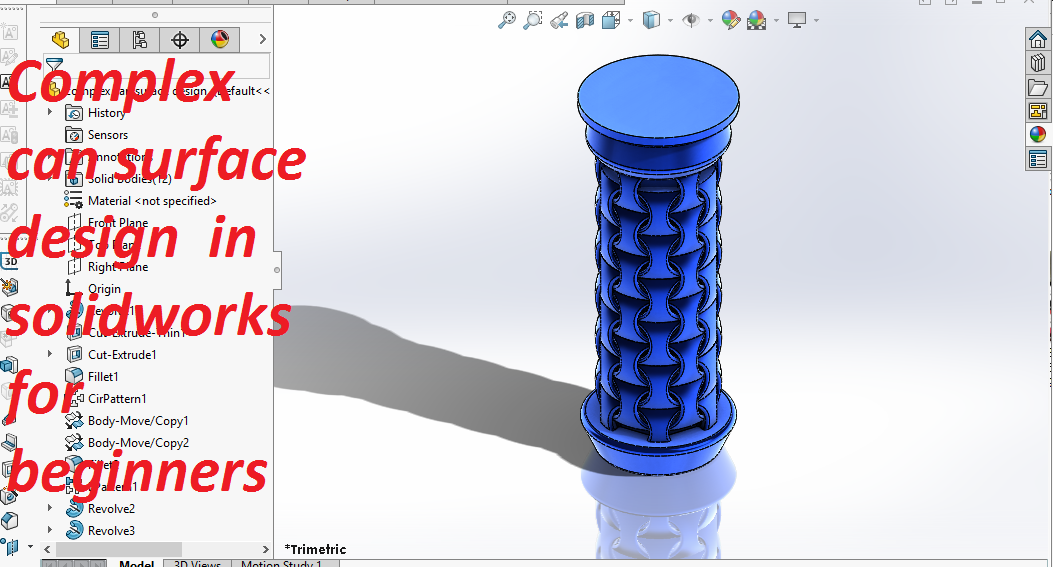Viewport: 1053px width, 567px height.
Task: Select Material <not specified> in tree
Action: tap(152, 201)
